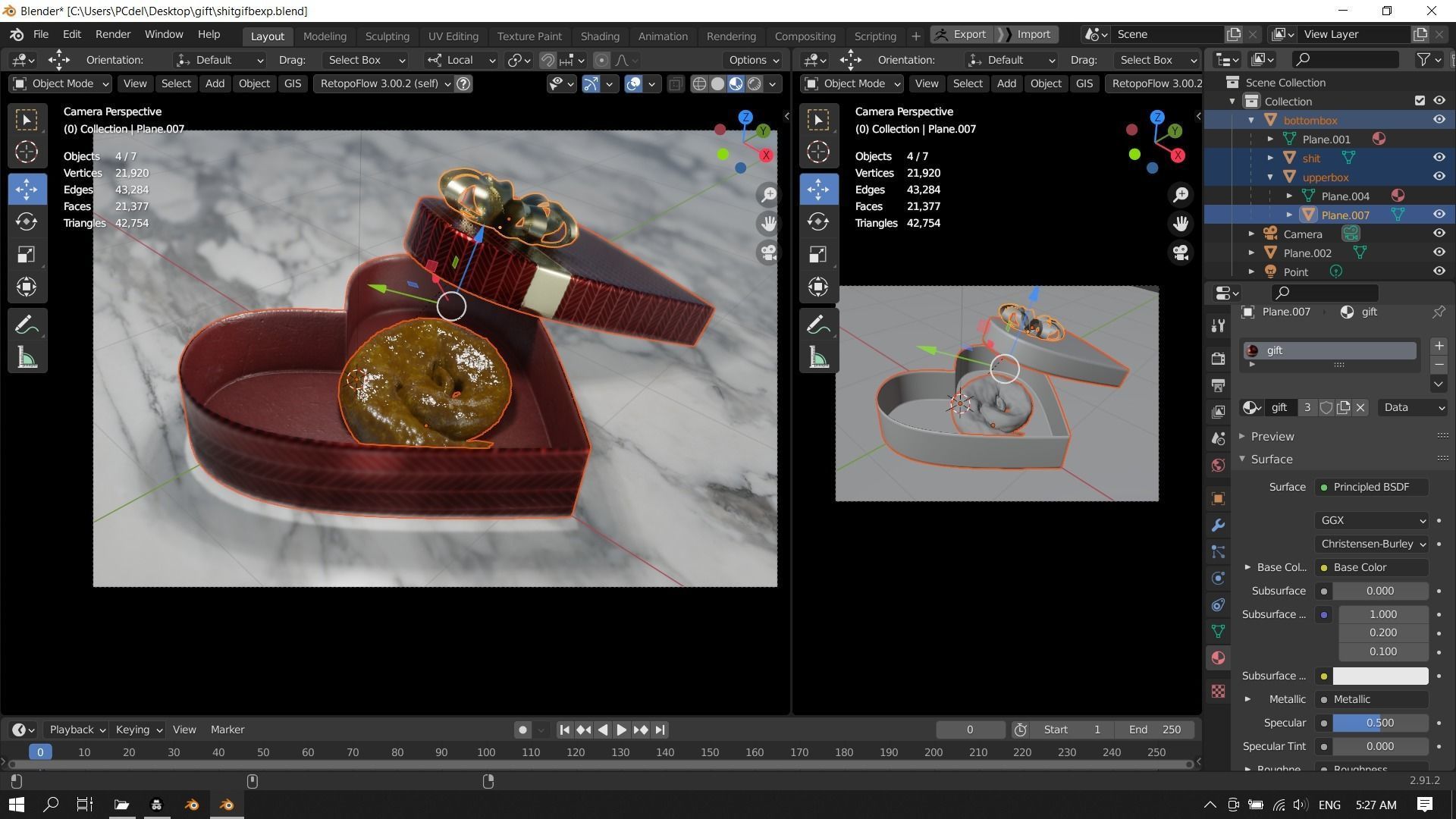Open the Render menu
This screenshot has width=1456, height=819.
tap(113, 34)
